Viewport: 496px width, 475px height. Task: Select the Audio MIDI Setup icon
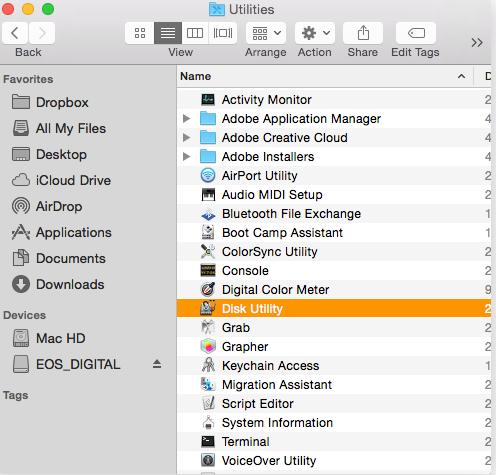coord(208,194)
